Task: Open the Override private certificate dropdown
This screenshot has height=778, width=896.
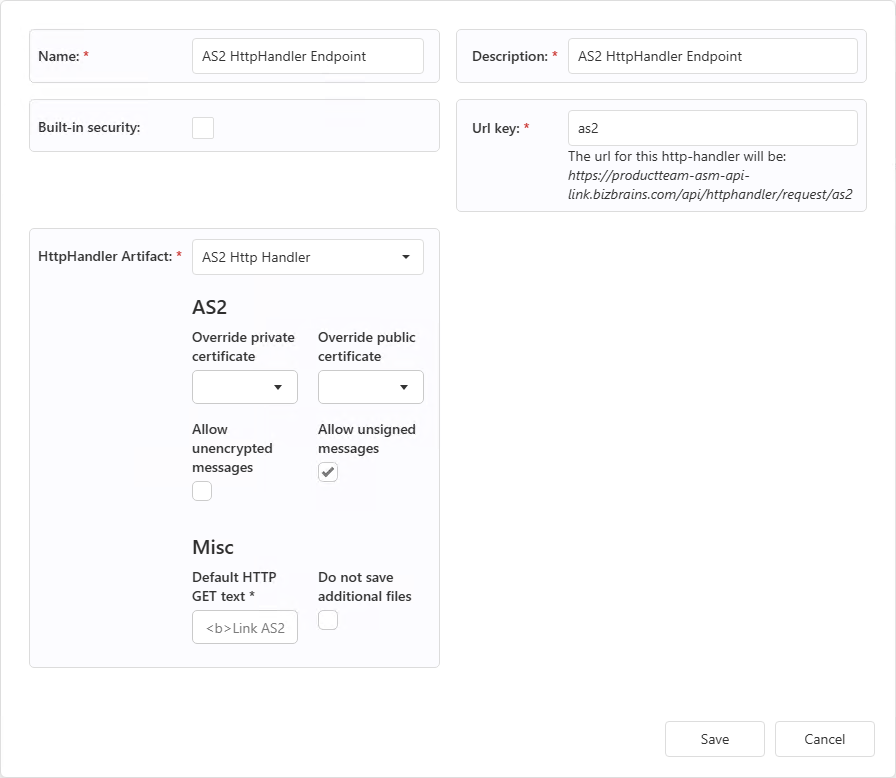Action: [244, 387]
